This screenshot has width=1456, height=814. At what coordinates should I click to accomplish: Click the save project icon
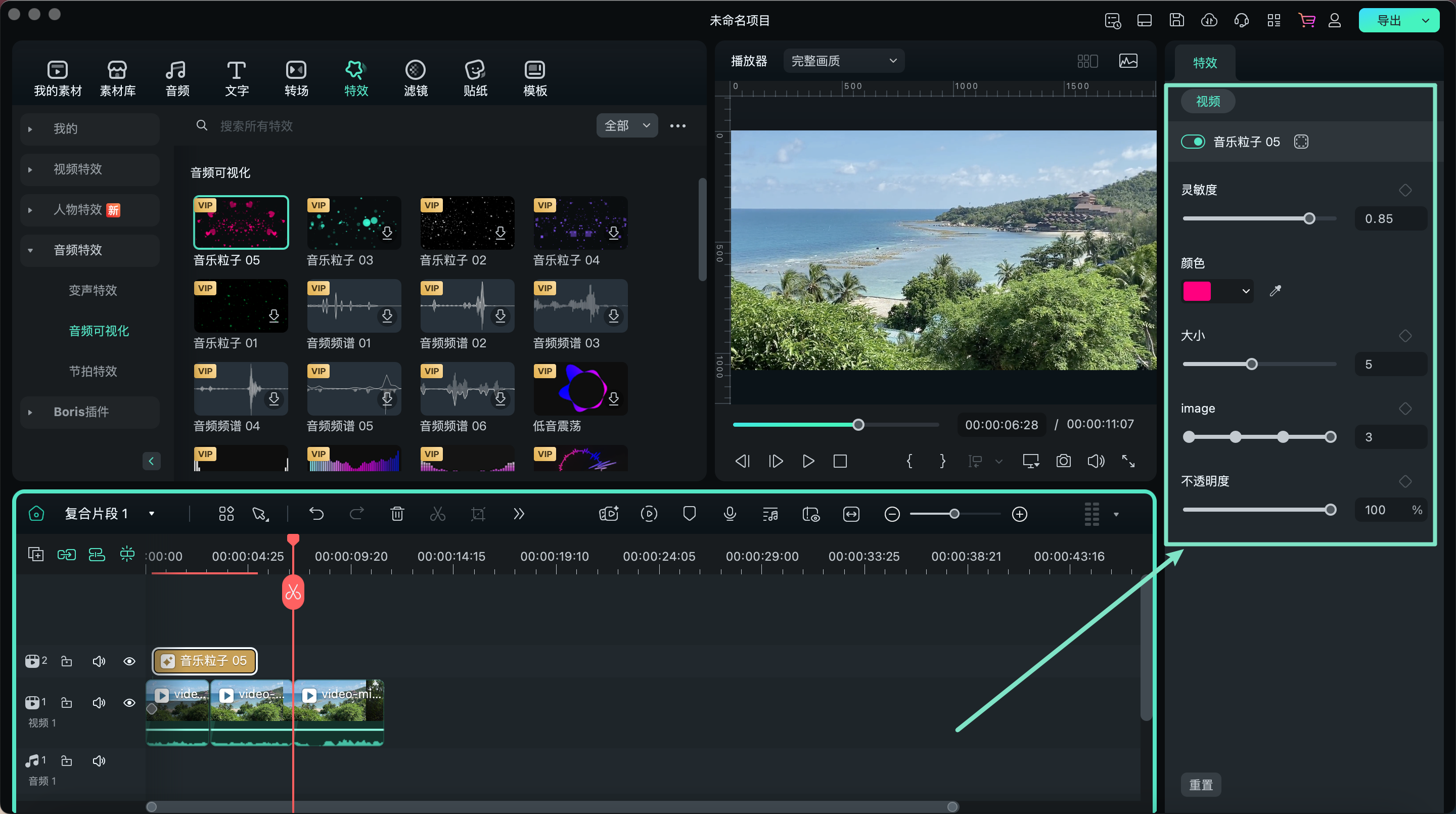pyautogui.click(x=1176, y=20)
